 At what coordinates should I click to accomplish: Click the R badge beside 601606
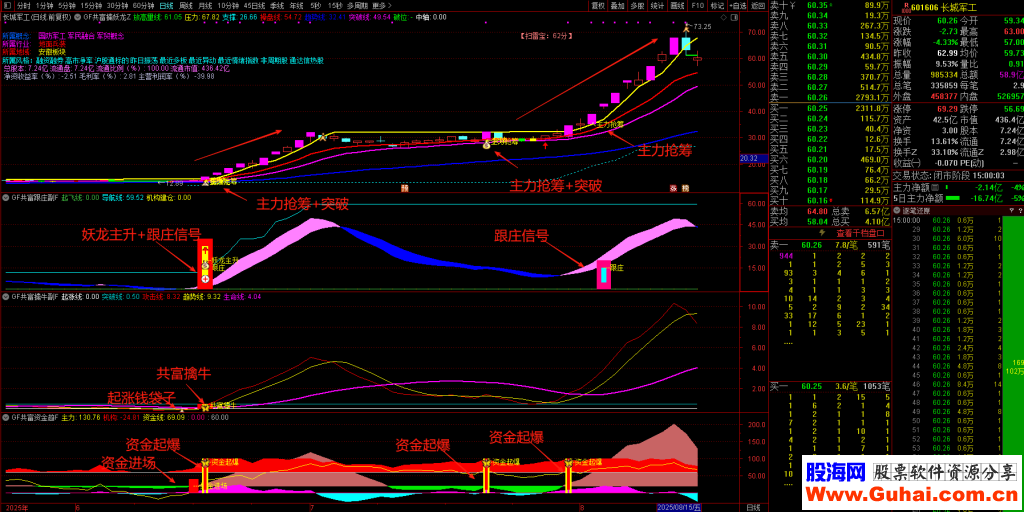point(905,9)
